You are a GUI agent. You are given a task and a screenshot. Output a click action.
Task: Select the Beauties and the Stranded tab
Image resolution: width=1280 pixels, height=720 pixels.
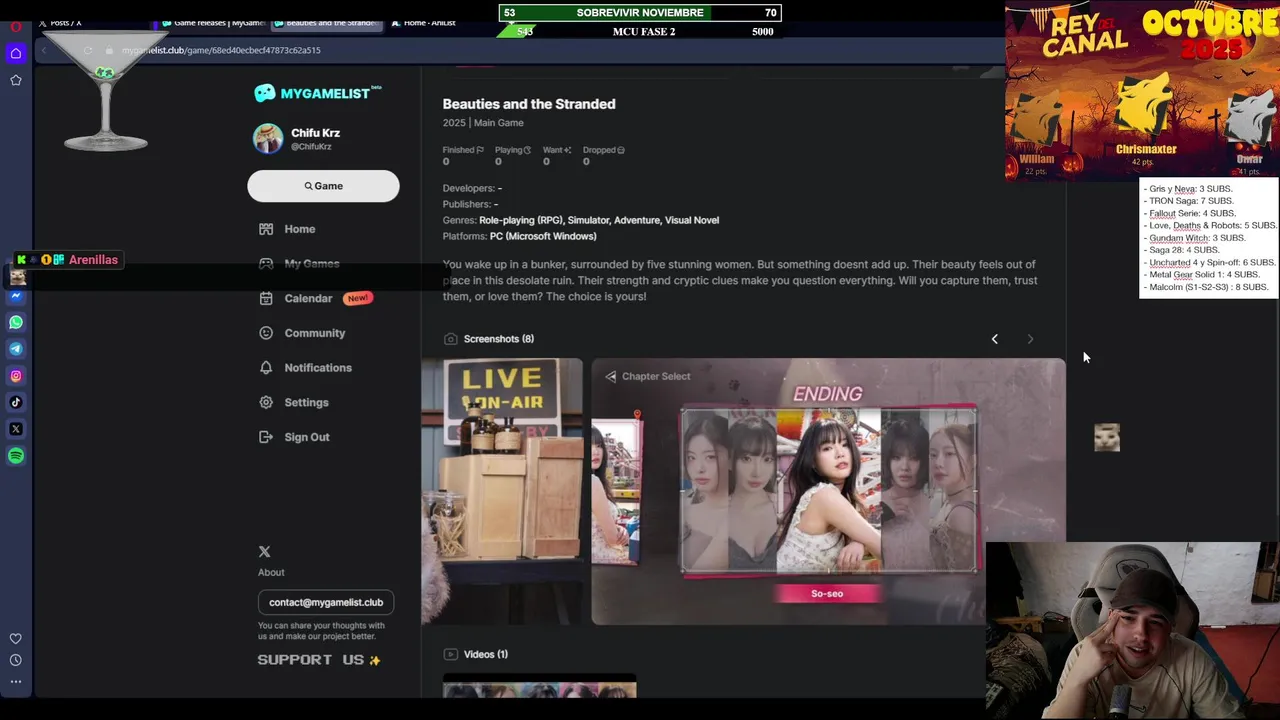click(x=326, y=23)
